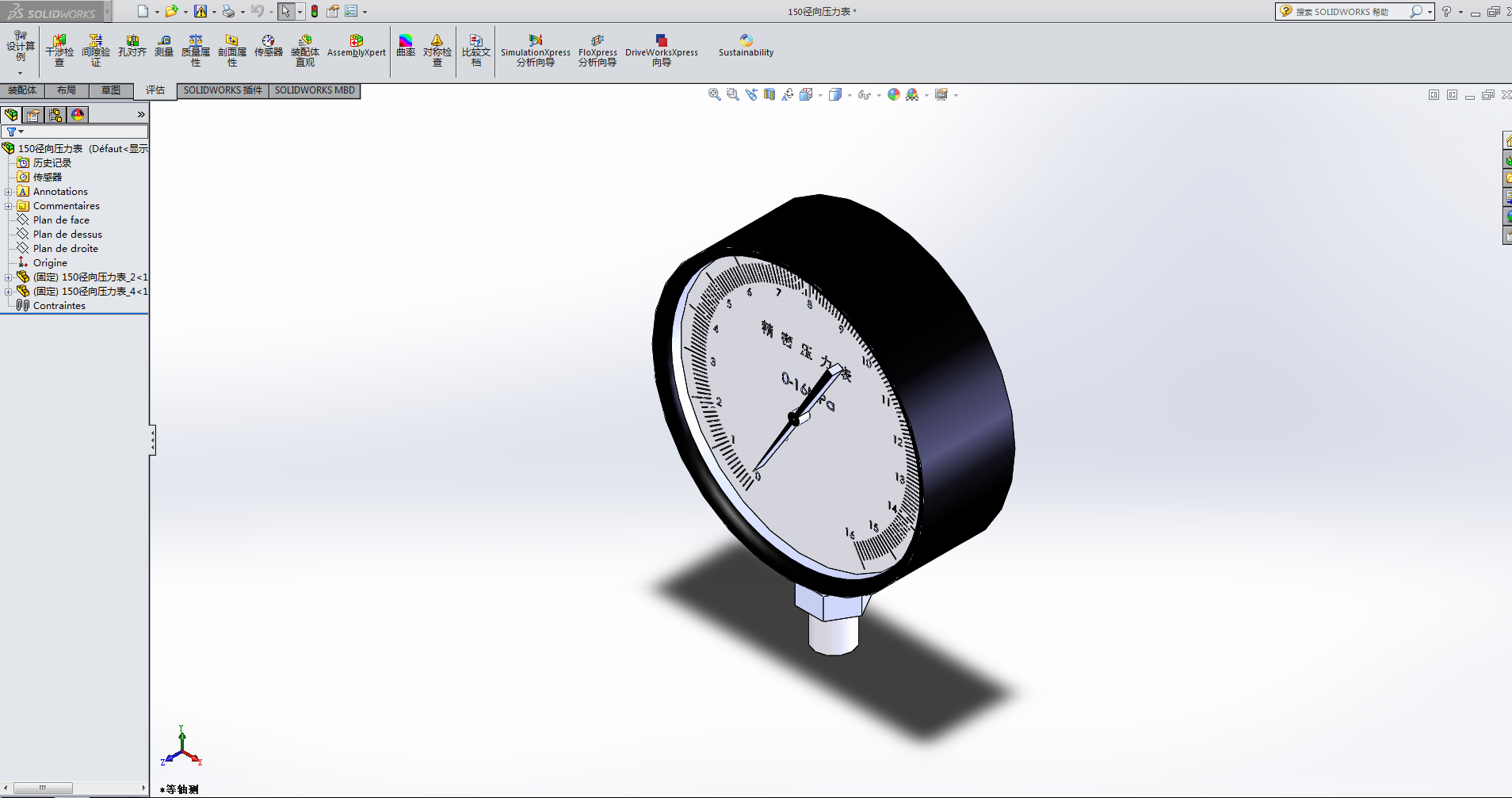Collapse the feature tree panel handle
Viewport: 1512px width, 798px height.
[x=152, y=440]
